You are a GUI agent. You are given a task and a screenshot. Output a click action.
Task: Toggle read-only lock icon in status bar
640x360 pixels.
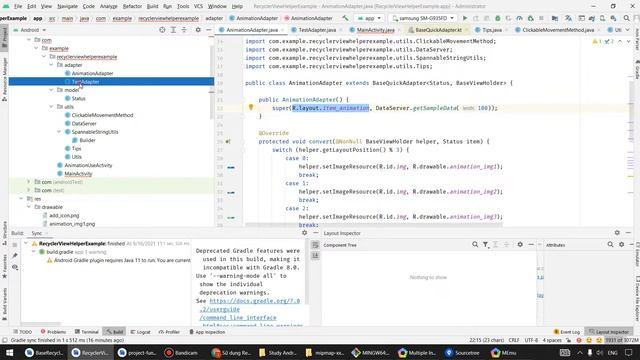(x=568, y=340)
